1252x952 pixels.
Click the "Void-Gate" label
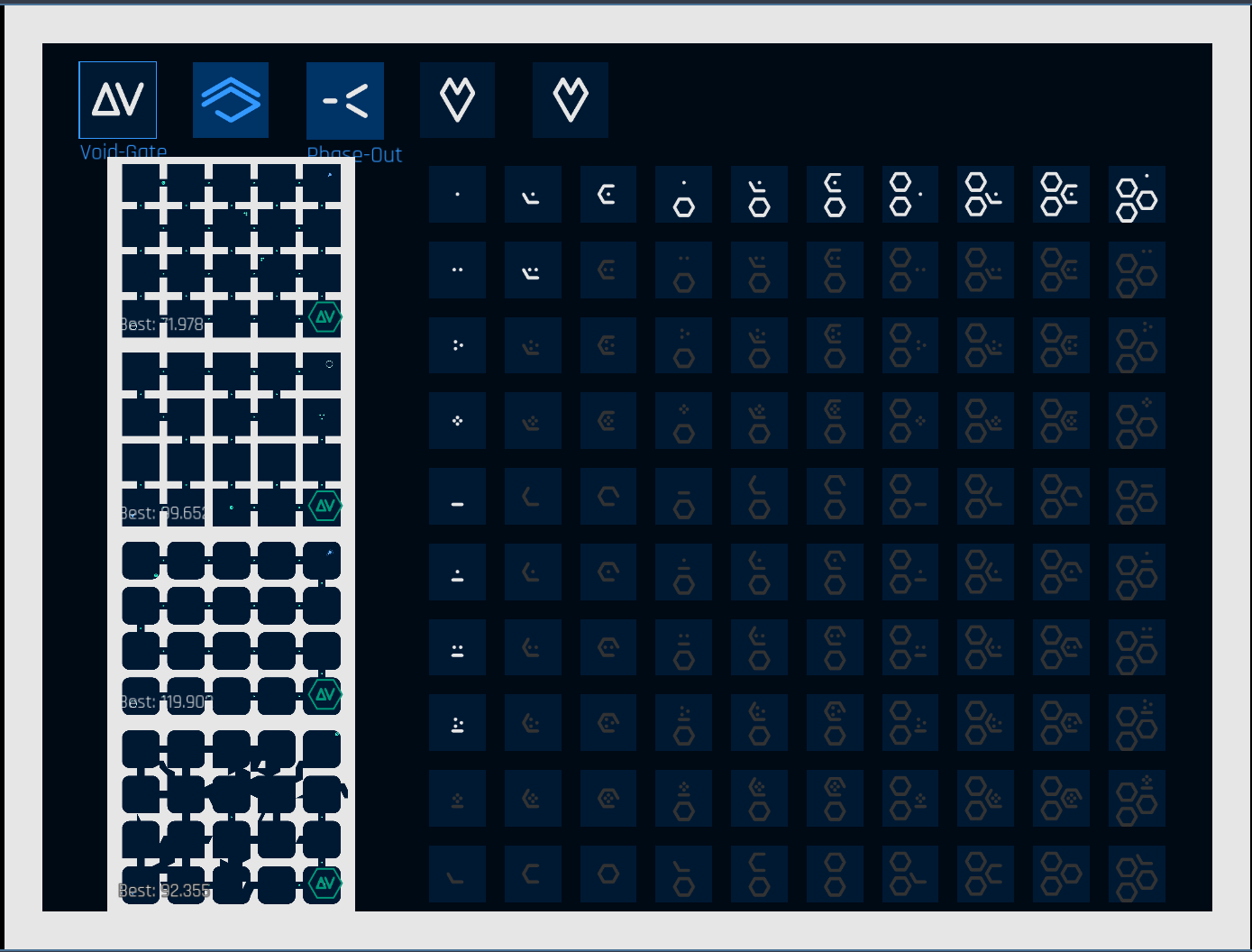tap(123, 151)
